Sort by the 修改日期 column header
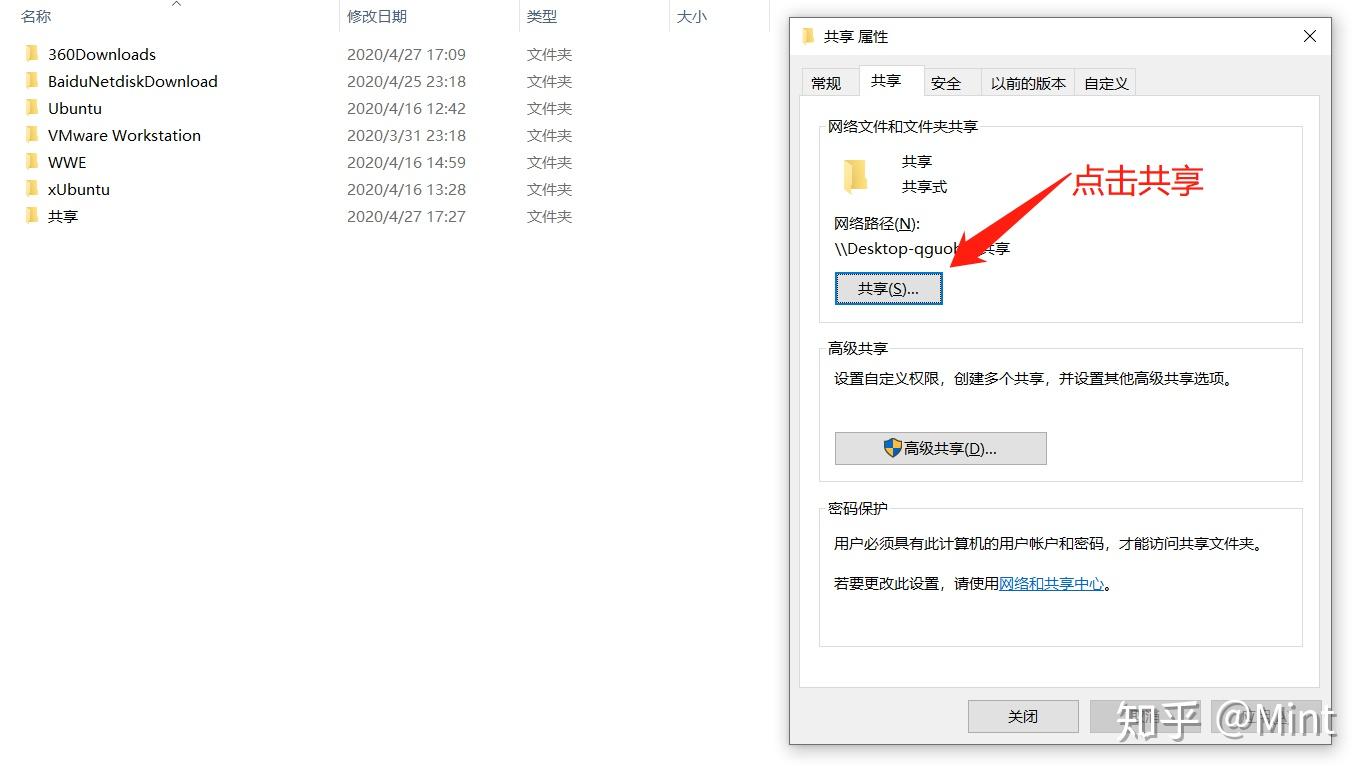 click(x=377, y=16)
